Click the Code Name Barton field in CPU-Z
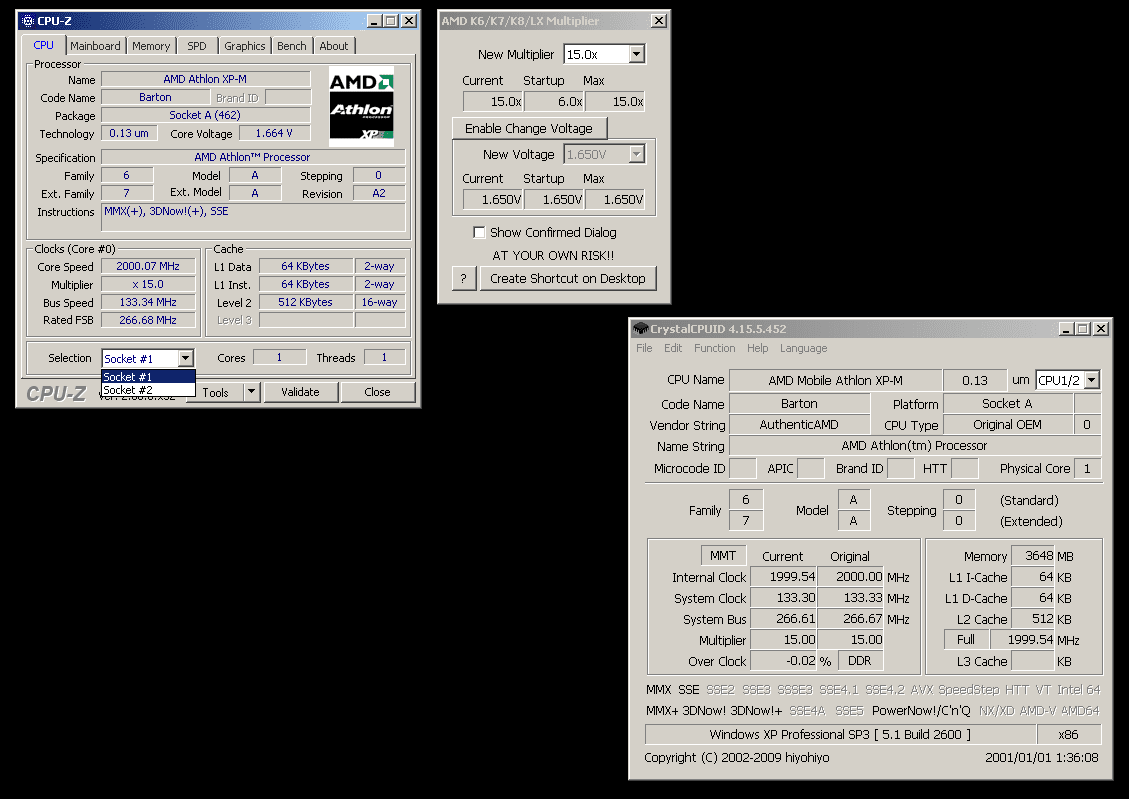The height and width of the screenshot is (799, 1129). coord(156,97)
